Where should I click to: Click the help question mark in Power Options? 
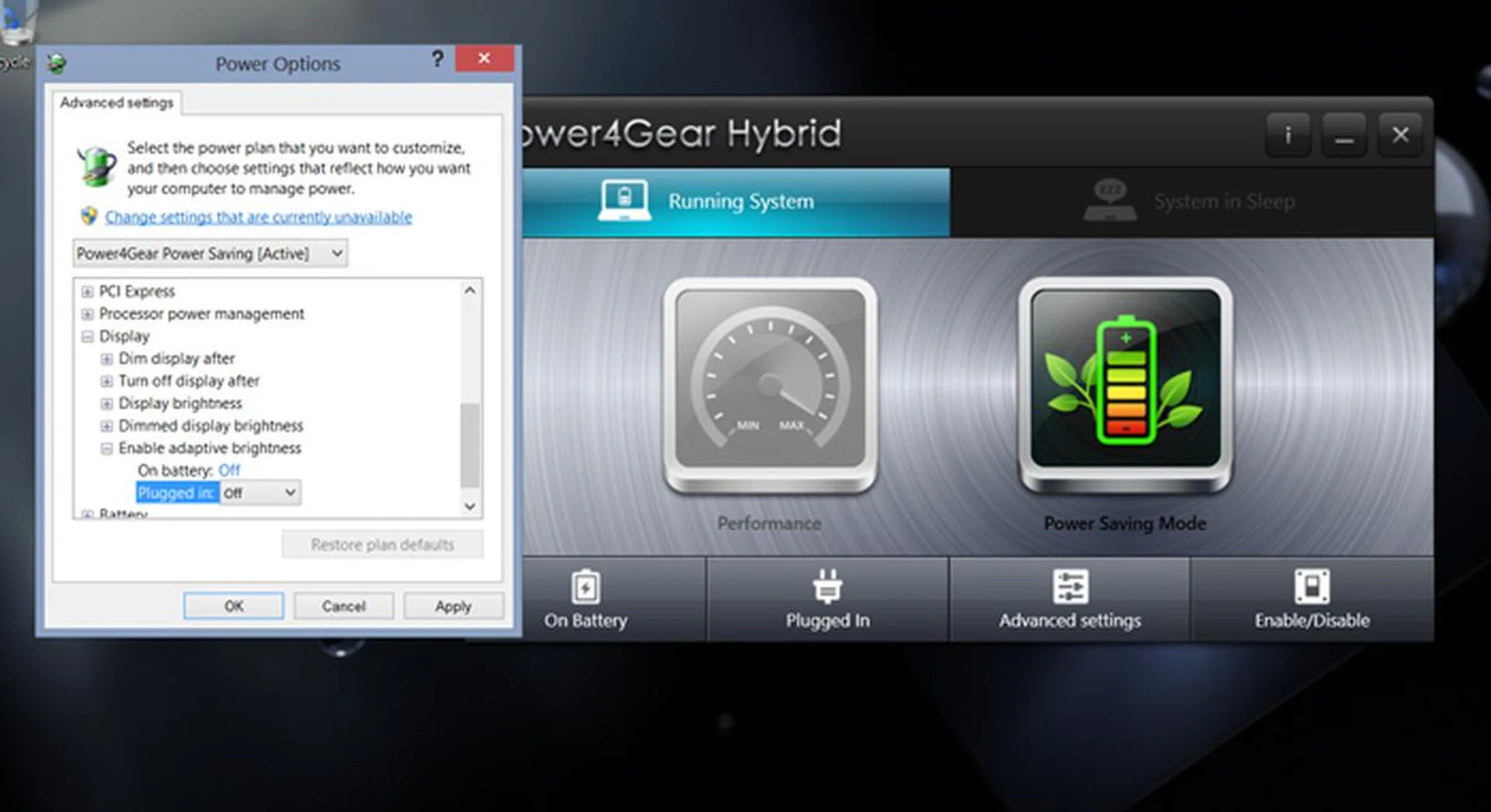(437, 60)
